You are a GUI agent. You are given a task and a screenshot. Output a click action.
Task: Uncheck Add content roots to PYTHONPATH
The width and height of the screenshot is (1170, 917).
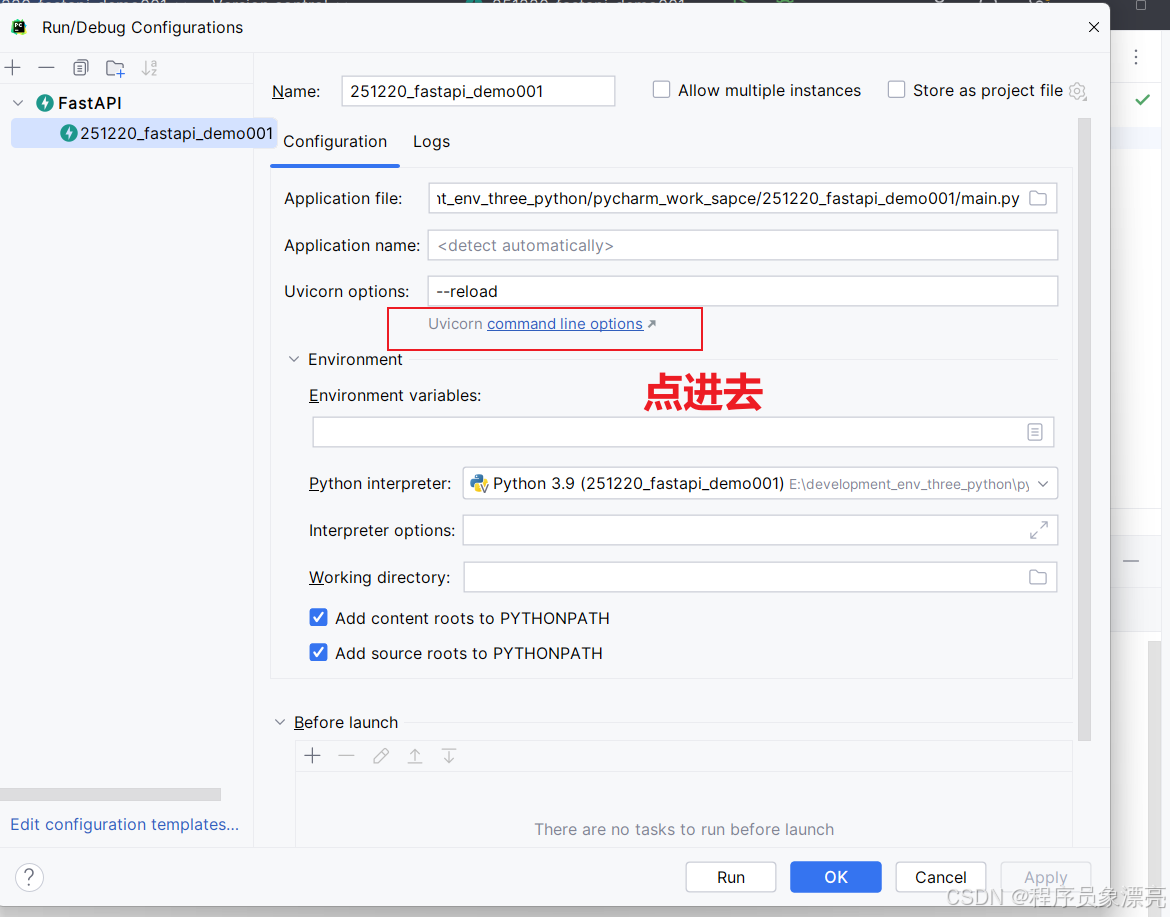click(319, 618)
